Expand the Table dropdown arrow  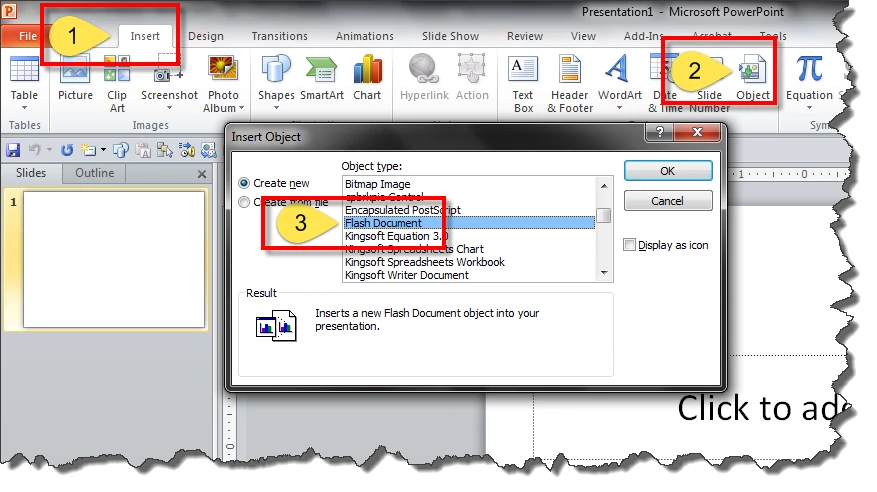tap(24, 108)
